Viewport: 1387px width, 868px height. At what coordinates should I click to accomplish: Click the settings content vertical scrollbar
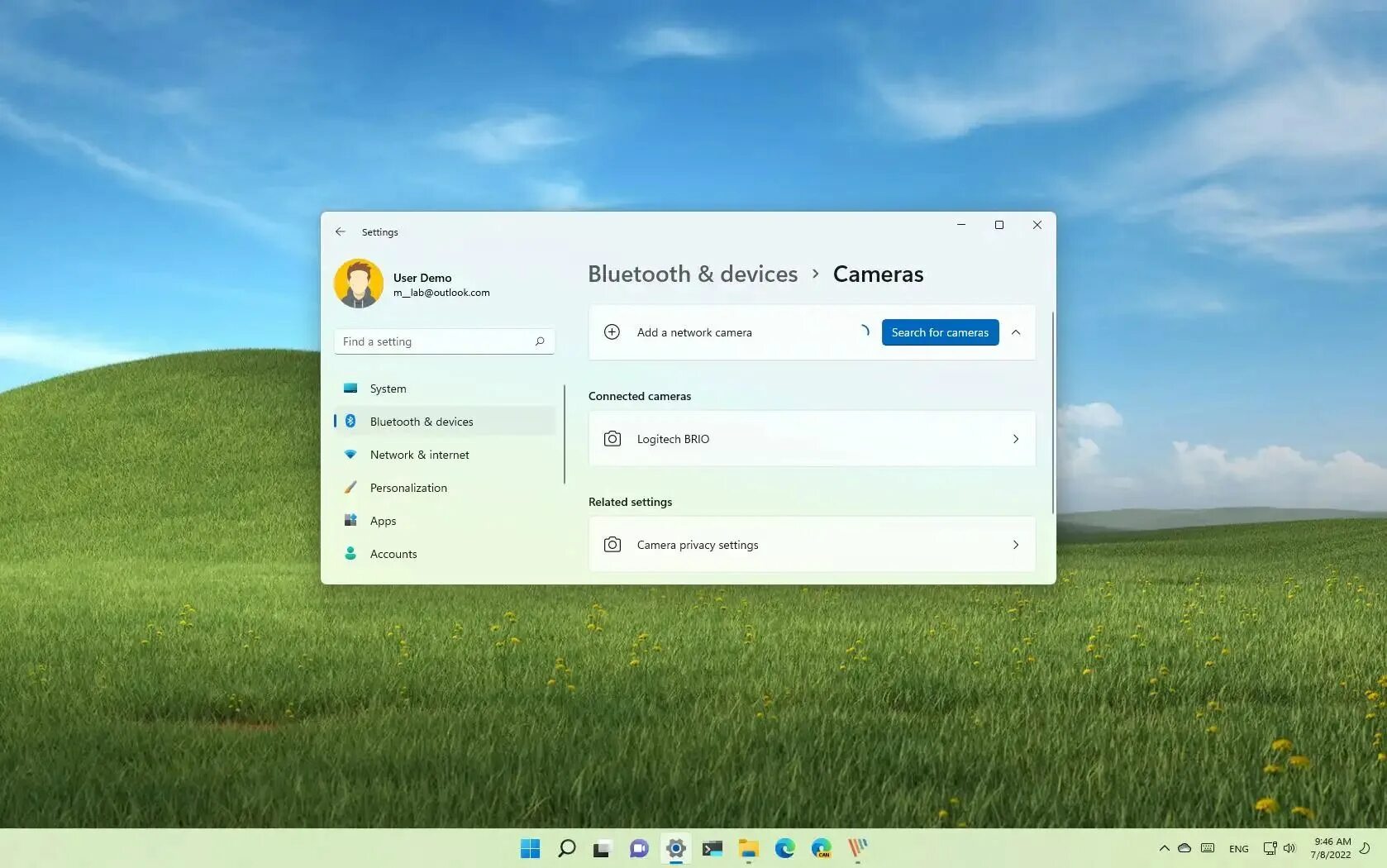1053,413
